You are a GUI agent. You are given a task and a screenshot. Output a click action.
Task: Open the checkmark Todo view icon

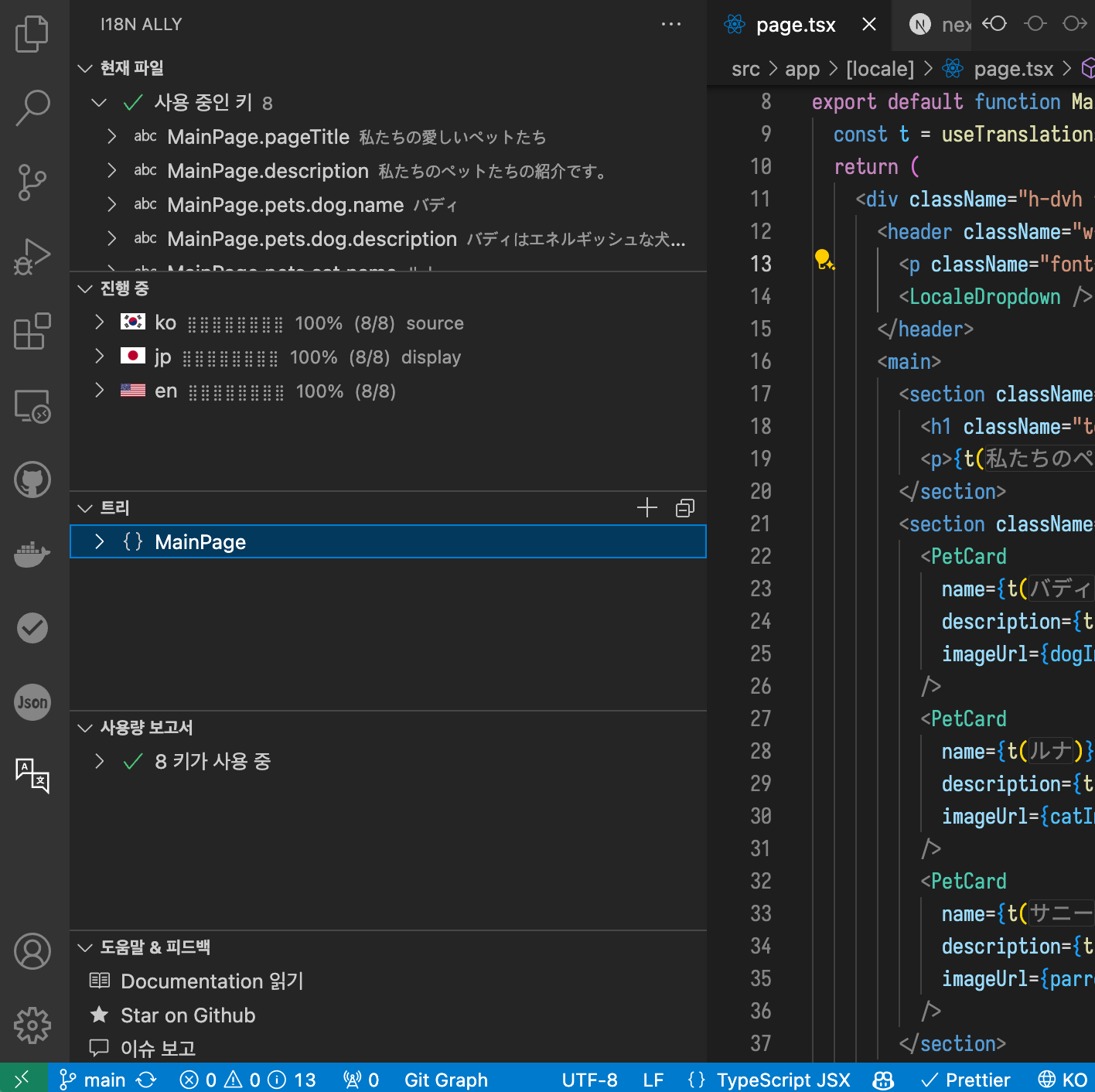coord(32,628)
